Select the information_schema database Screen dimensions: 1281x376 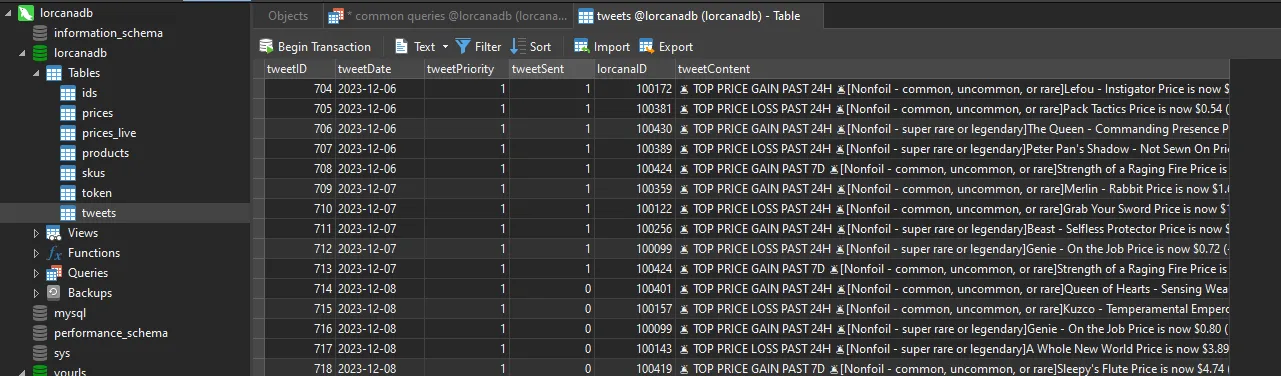click(x=108, y=33)
